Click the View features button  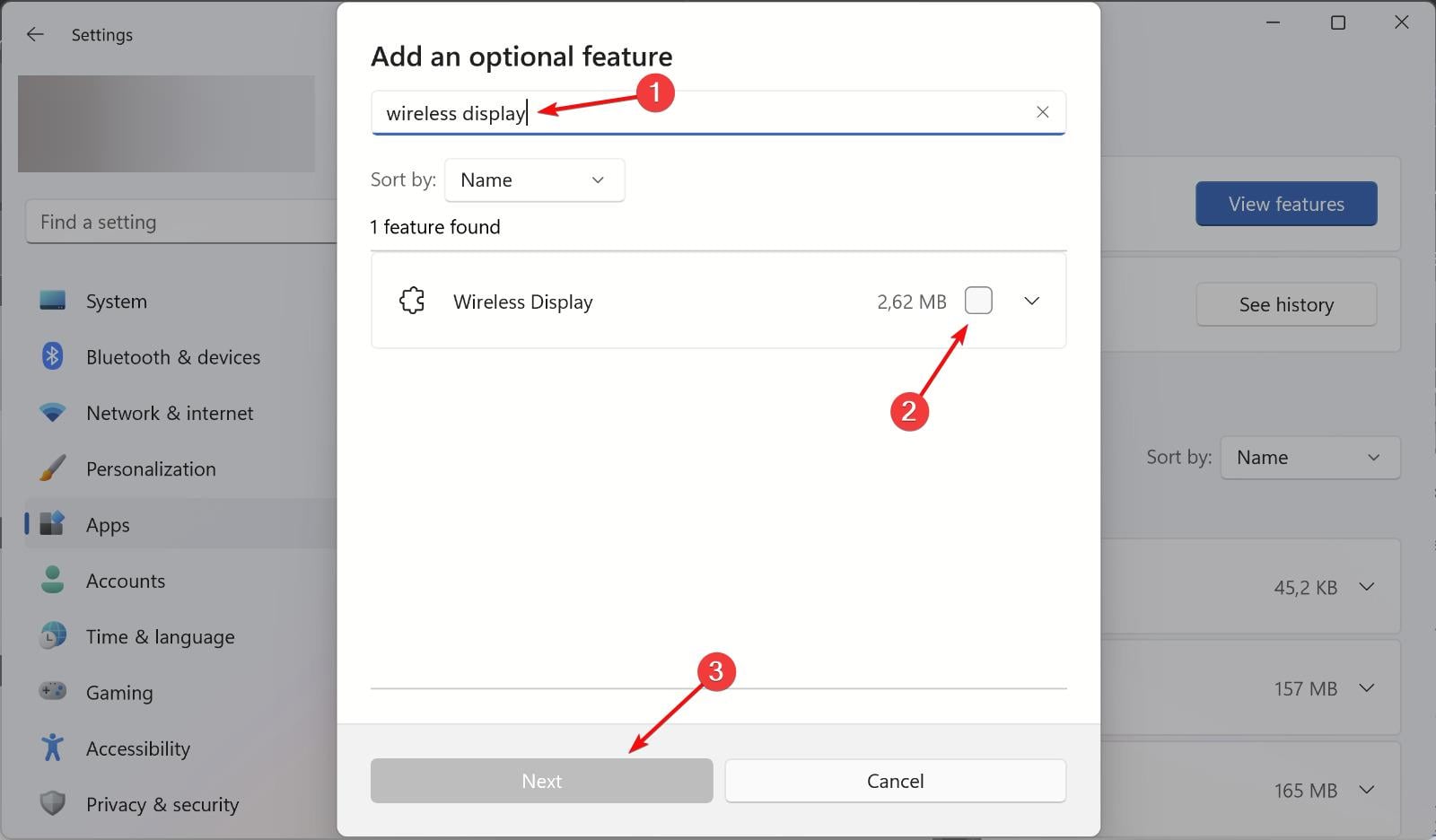[x=1285, y=204]
